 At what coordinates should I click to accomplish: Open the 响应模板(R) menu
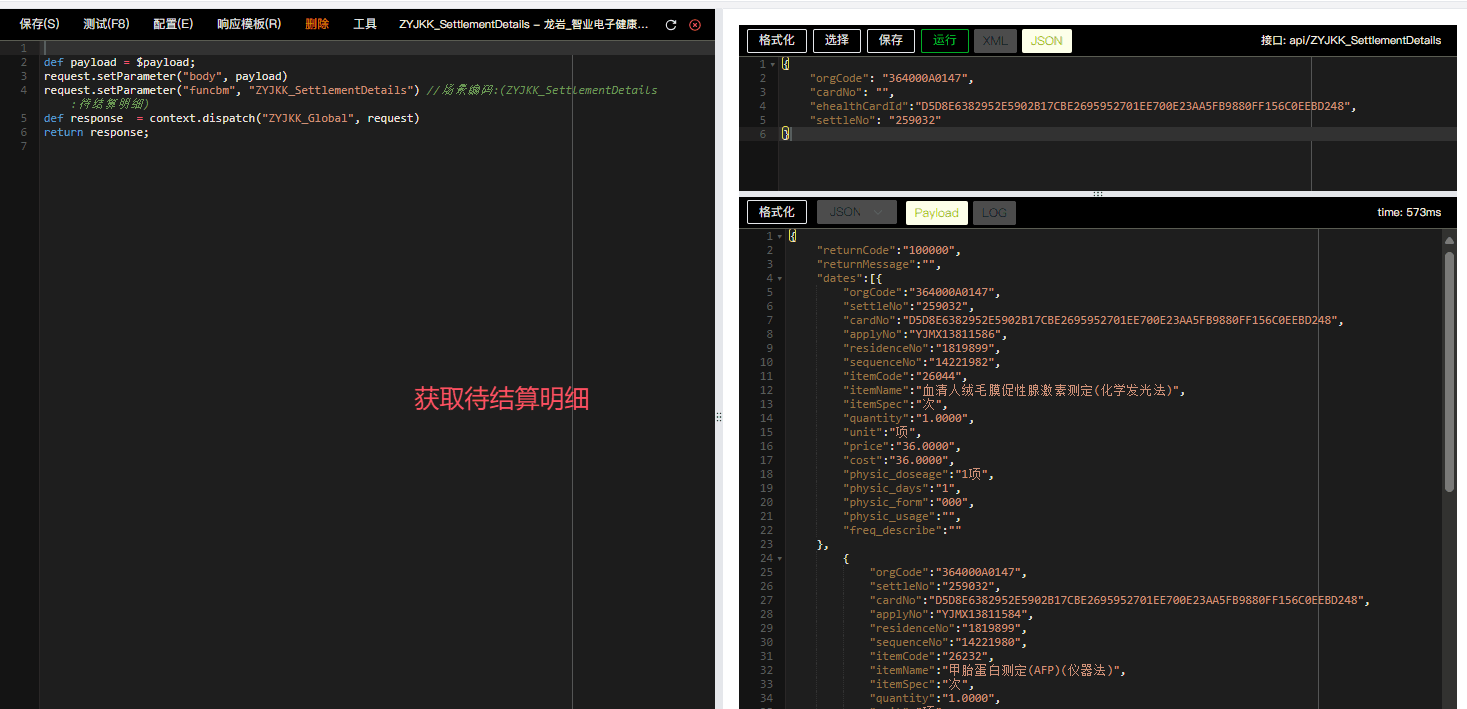[249, 24]
